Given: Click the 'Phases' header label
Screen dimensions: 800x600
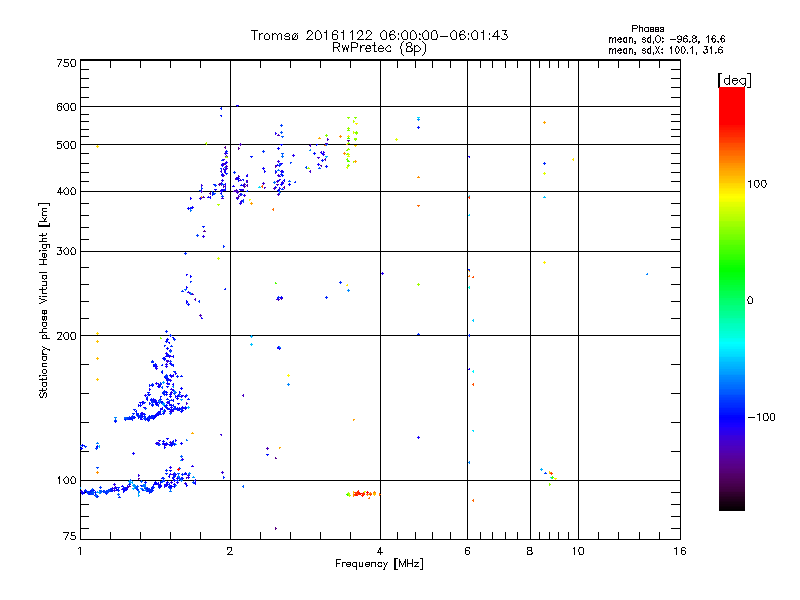Looking at the screenshot, I should tap(647, 29).
